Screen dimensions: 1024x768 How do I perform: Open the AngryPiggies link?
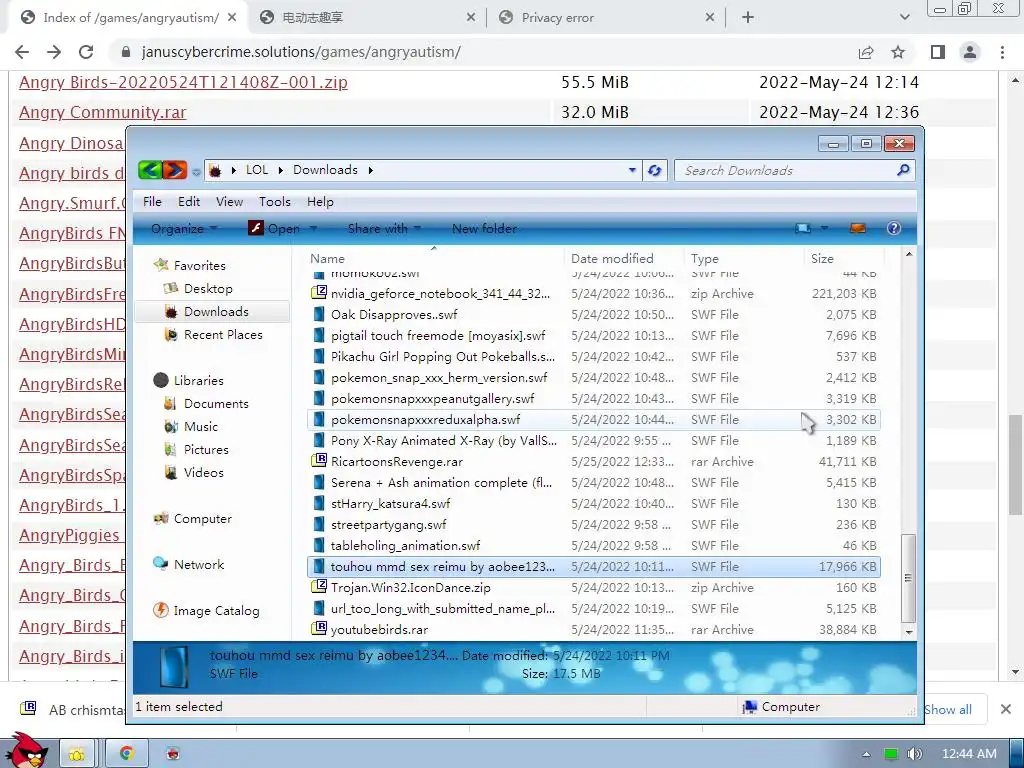click(69, 536)
